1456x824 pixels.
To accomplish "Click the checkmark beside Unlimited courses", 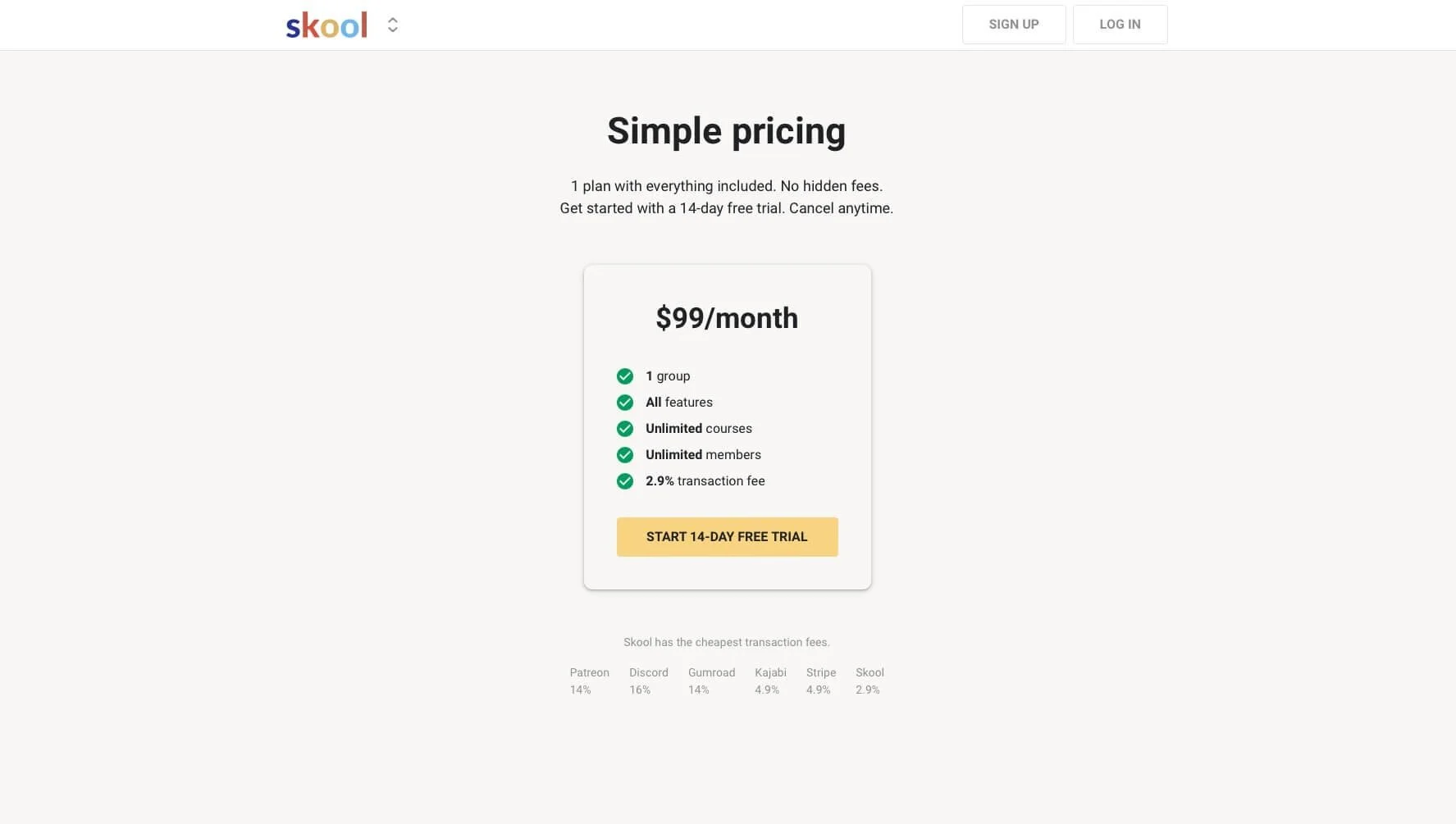I will [625, 429].
